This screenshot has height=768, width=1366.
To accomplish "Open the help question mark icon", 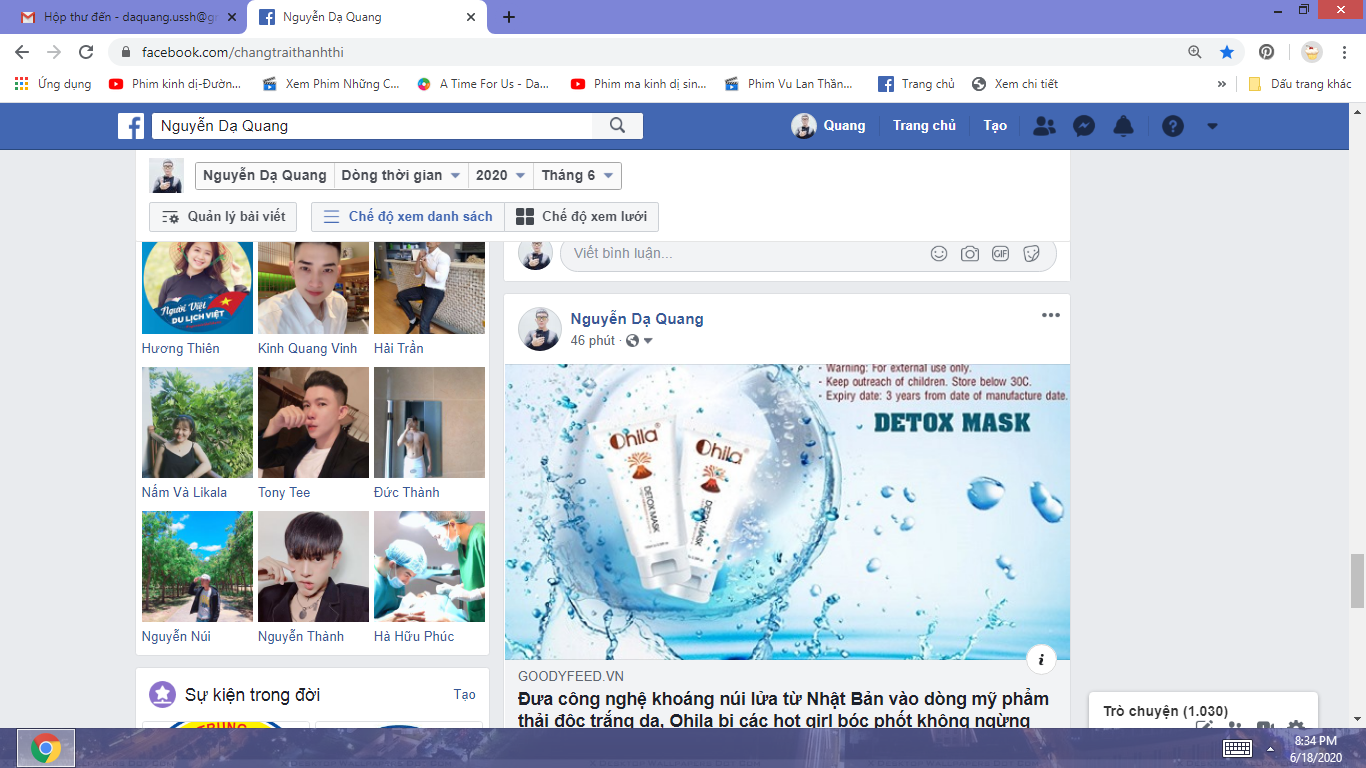I will 1173,126.
